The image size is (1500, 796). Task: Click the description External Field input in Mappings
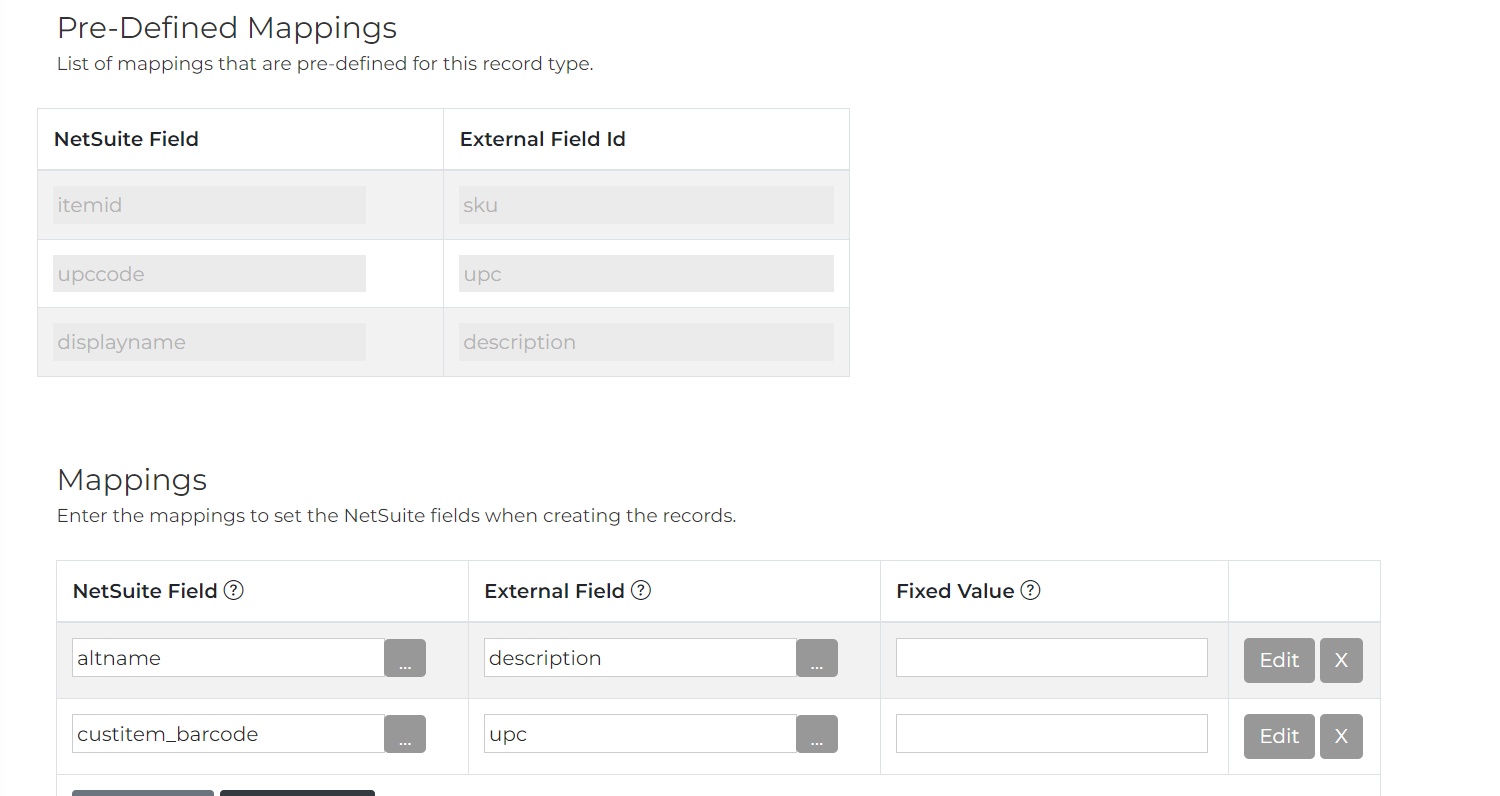(x=640, y=658)
